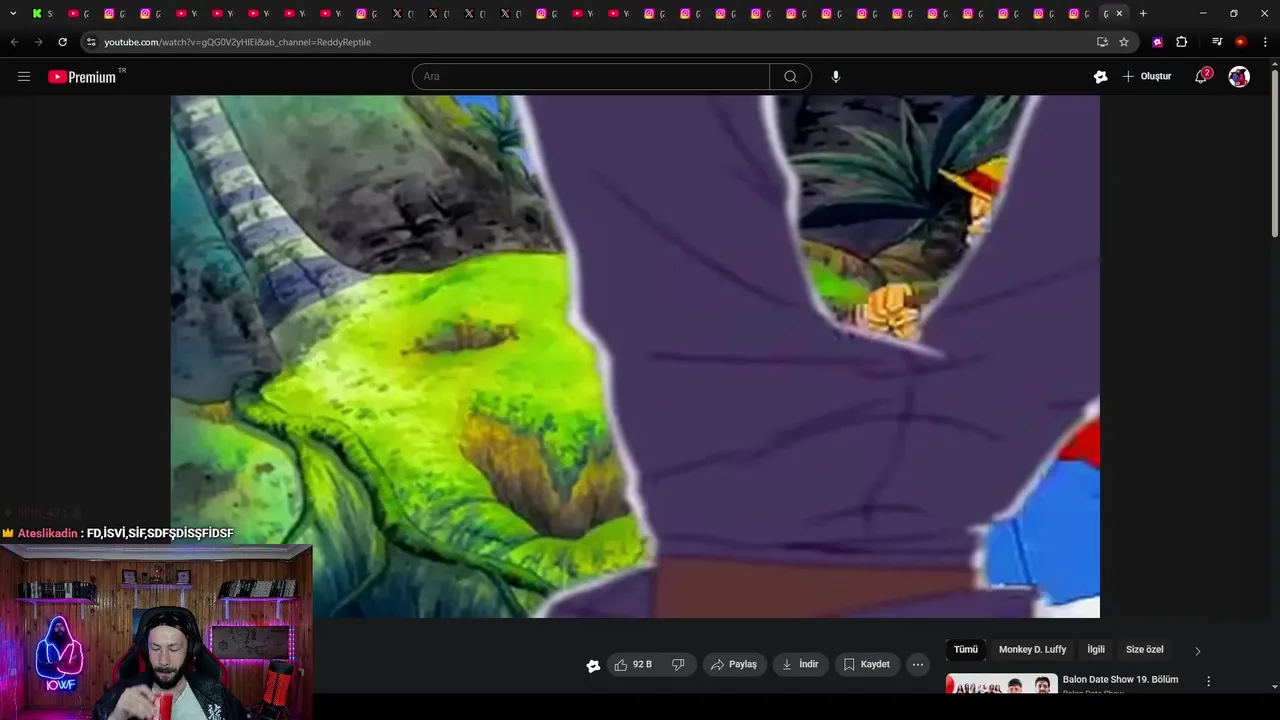Open the account avatar menu
This screenshot has width=1280, height=720.
(x=1239, y=76)
